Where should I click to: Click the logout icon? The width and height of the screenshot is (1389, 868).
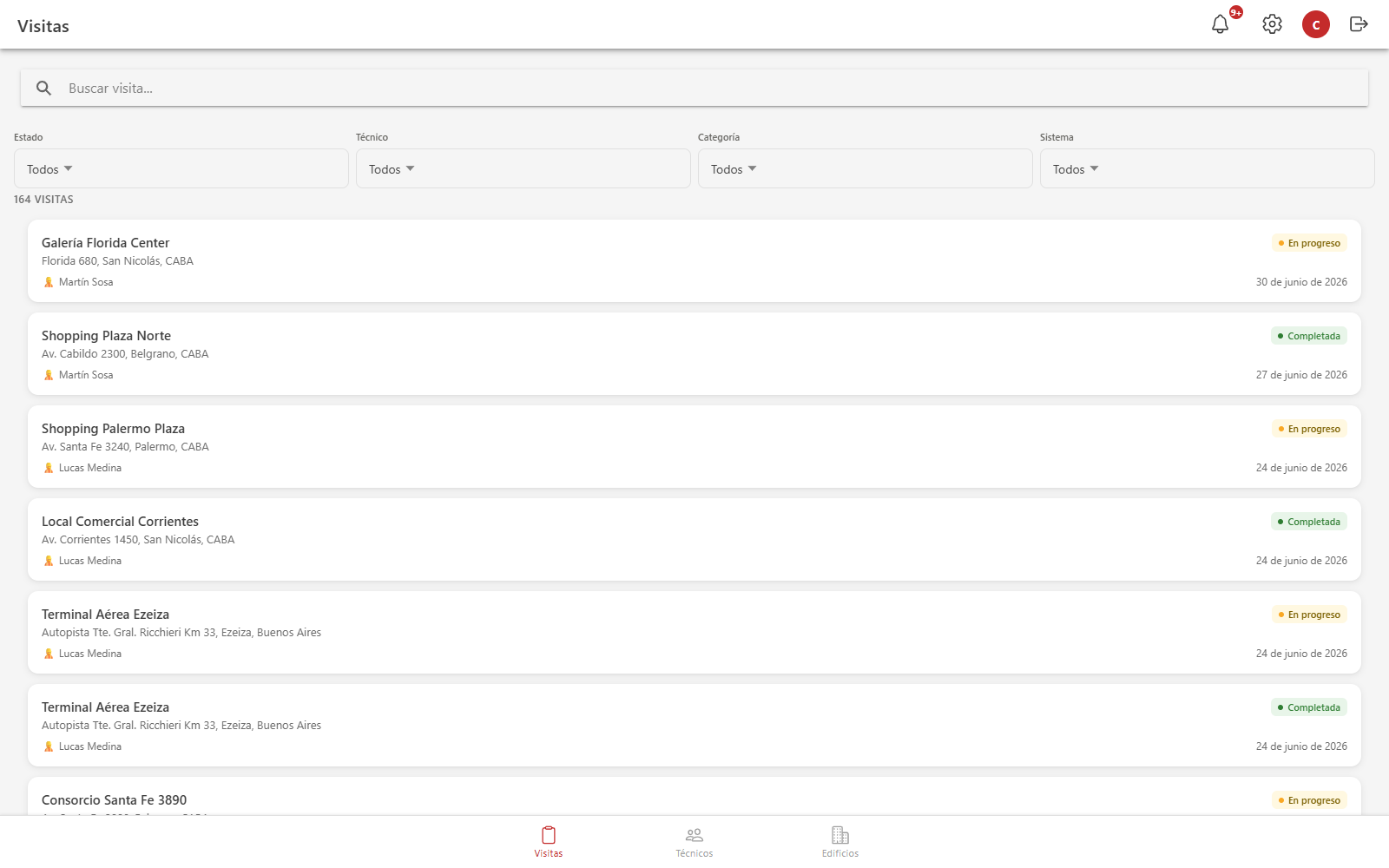click(1359, 24)
